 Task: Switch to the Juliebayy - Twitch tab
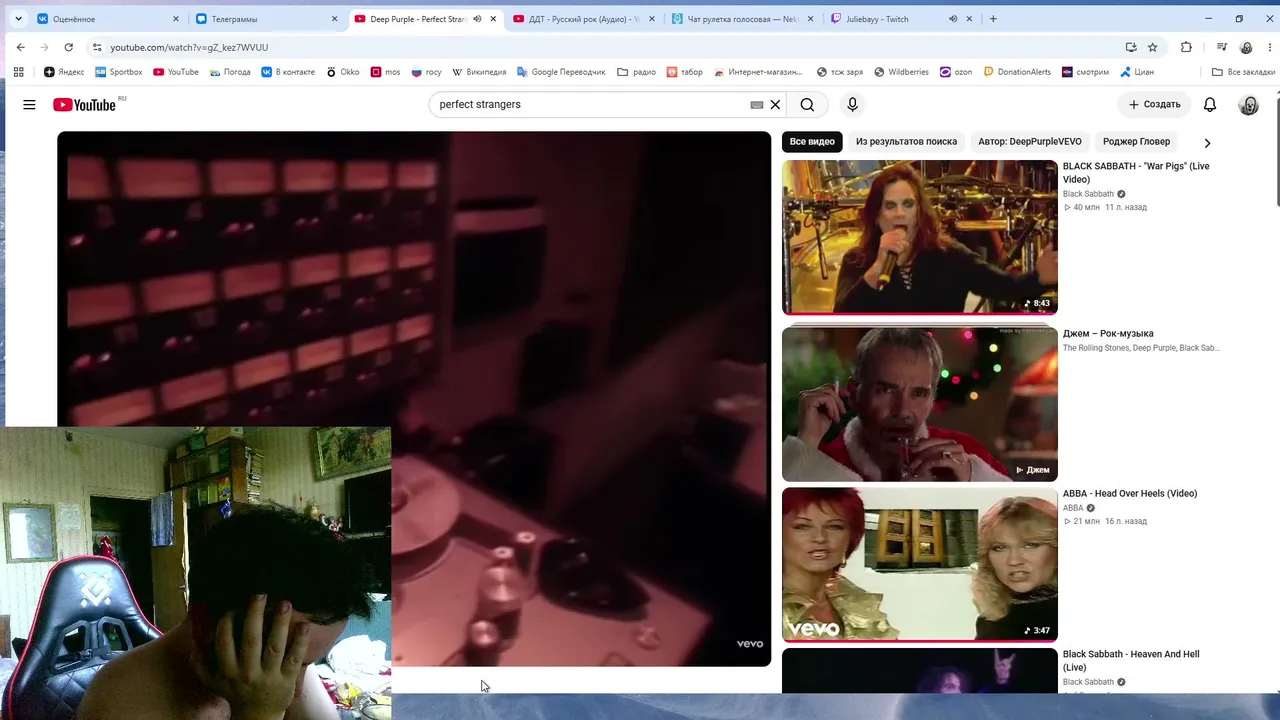901,19
